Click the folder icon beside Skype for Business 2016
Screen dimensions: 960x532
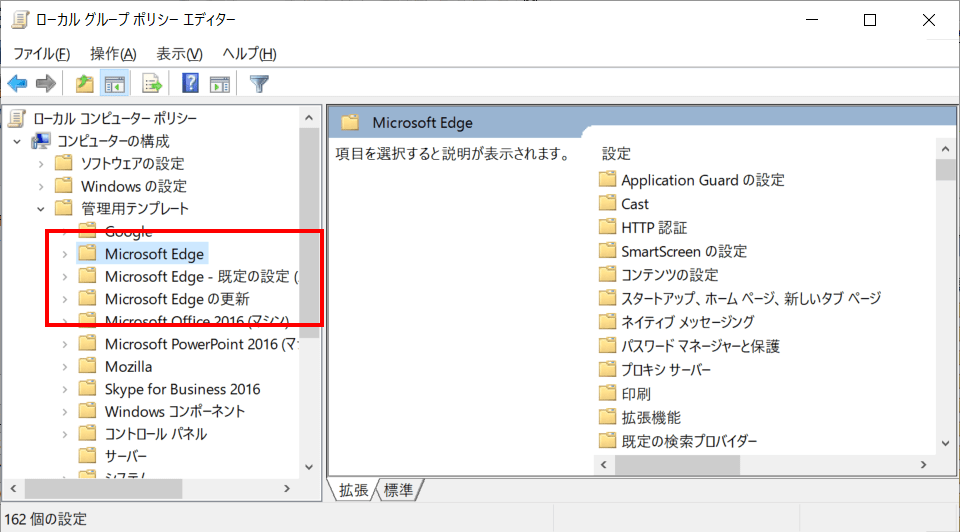88,388
